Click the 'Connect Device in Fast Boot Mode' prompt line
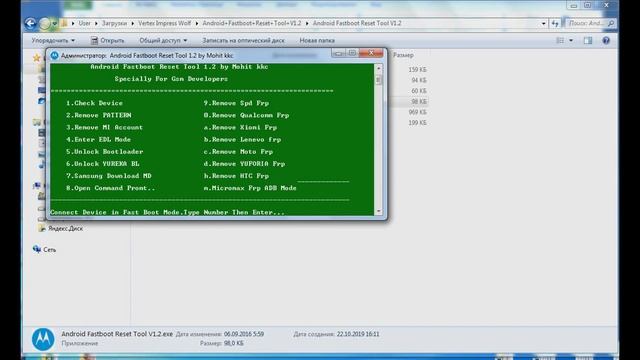The width and height of the screenshot is (640, 360). (x=167, y=212)
